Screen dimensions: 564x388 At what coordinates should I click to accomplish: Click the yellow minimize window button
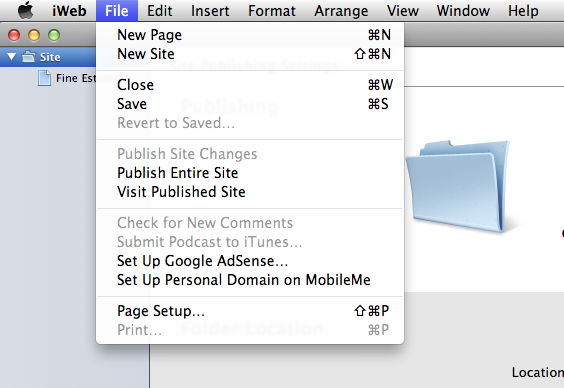coord(34,35)
